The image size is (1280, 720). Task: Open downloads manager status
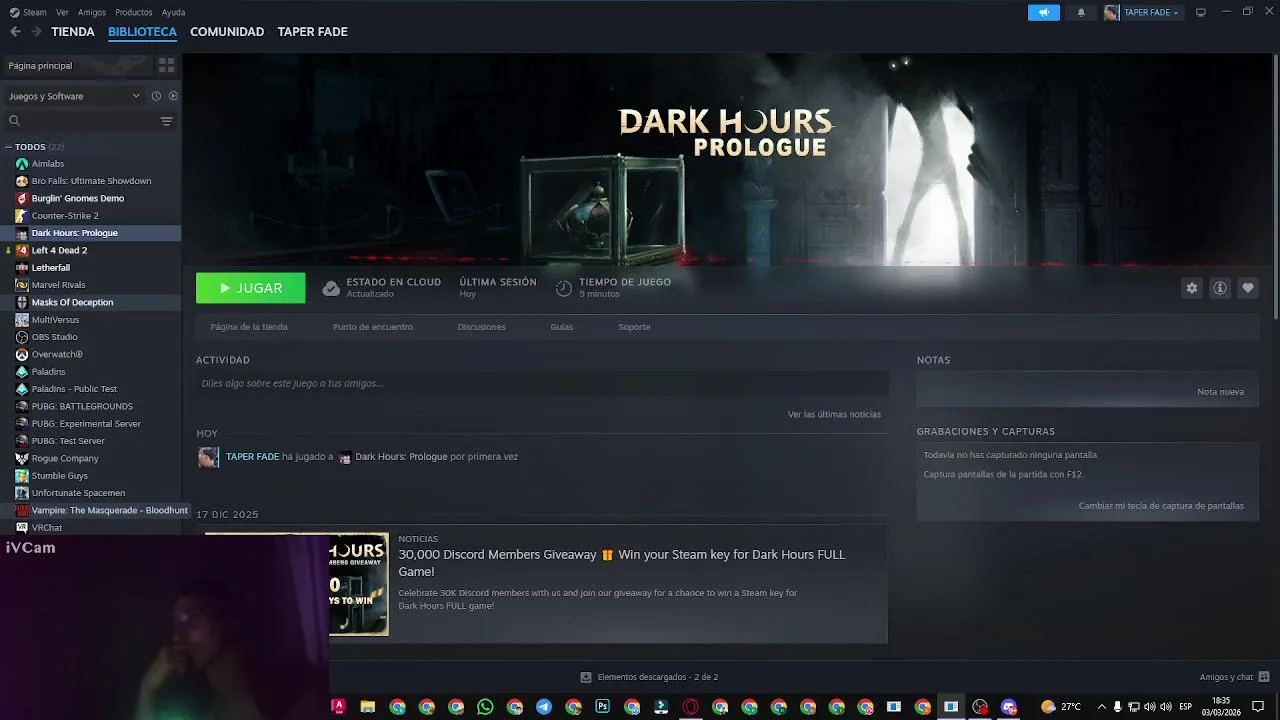pos(649,677)
